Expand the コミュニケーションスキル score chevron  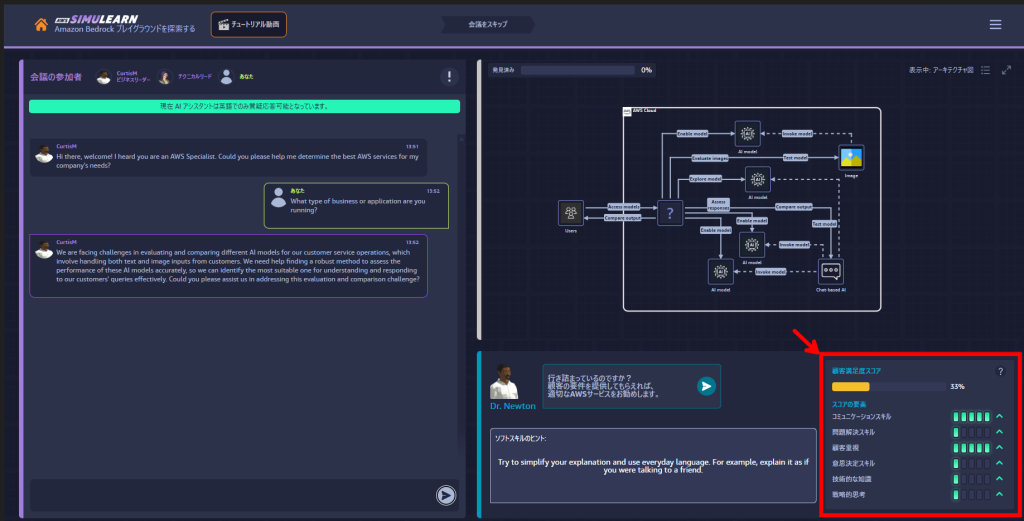999,417
